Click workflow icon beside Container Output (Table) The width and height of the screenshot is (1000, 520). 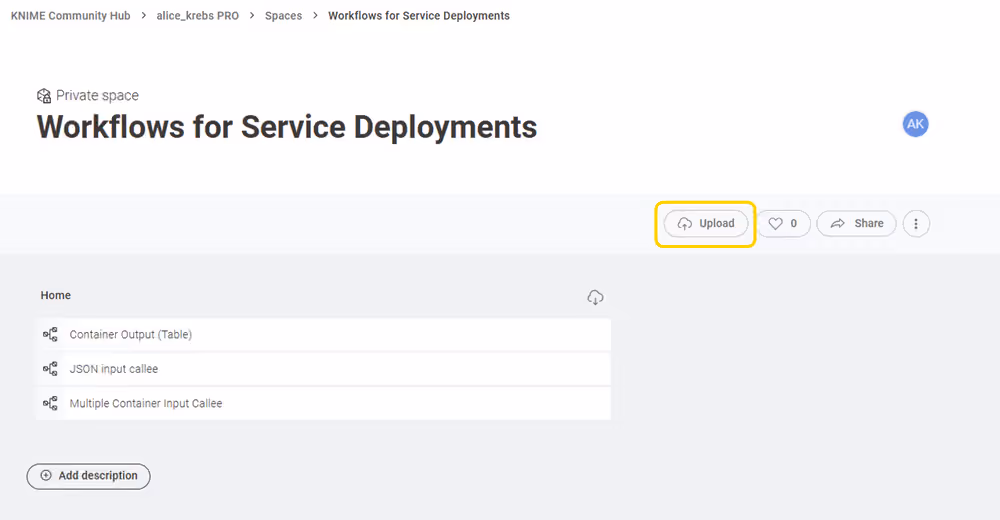click(x=50, y=334)
